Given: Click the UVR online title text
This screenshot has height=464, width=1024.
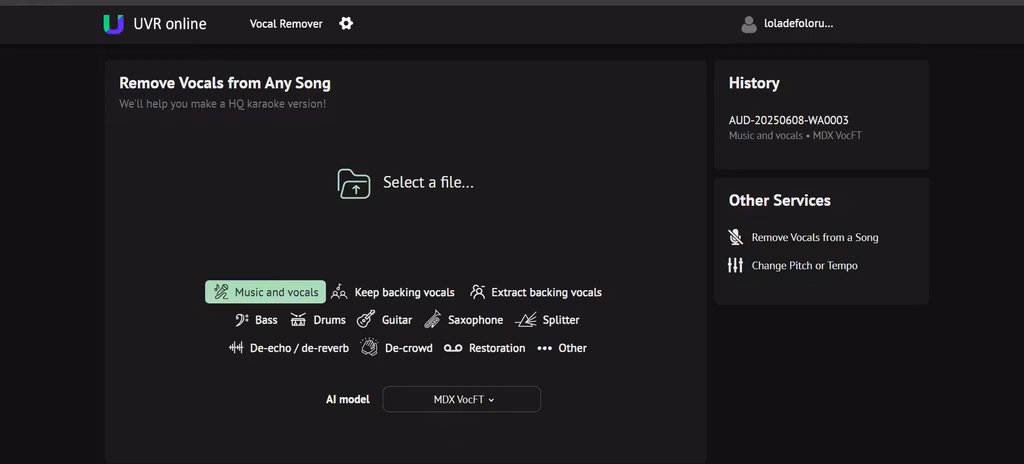Looking at the screenshot, I should [170, 24].
